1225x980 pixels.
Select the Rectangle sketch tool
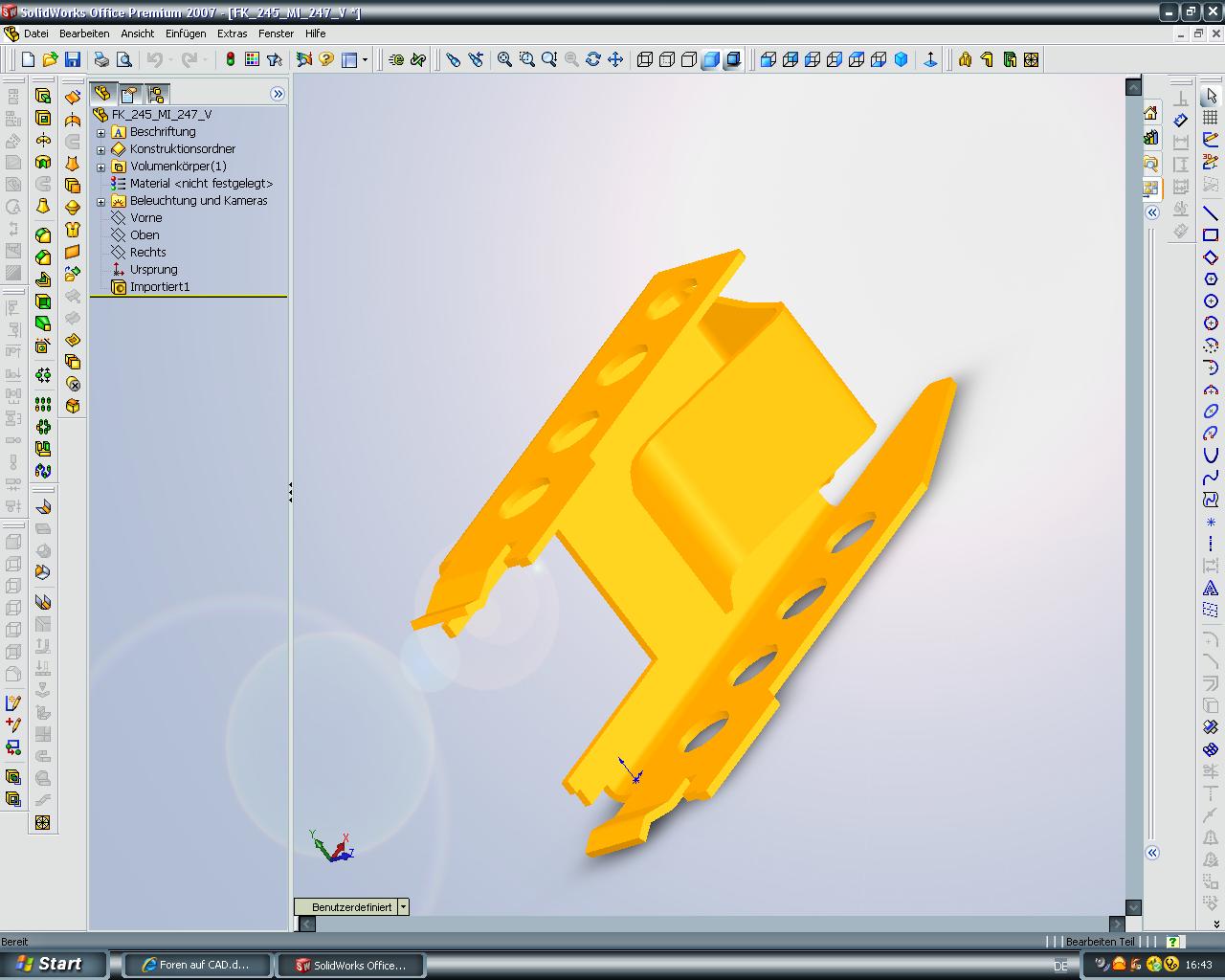[x=1211, y=234]
